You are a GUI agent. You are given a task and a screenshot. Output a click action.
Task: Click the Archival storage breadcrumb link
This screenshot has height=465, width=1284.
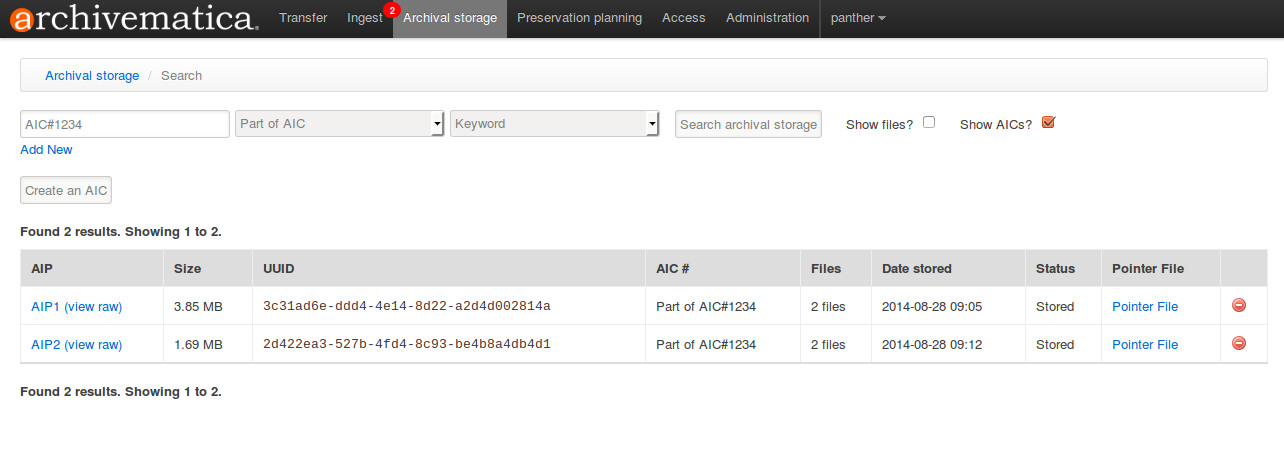(92, 76)
